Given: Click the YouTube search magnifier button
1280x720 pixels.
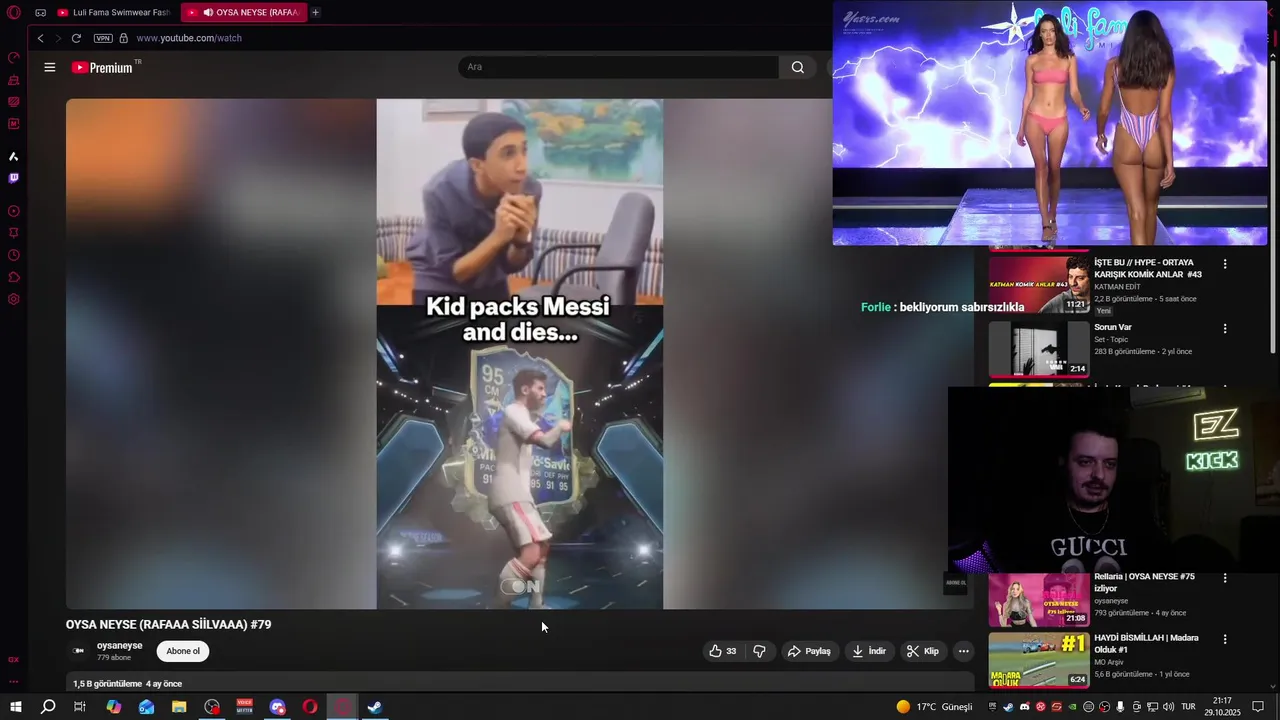Looking at the screenshot, I should [x=797, y=67].
